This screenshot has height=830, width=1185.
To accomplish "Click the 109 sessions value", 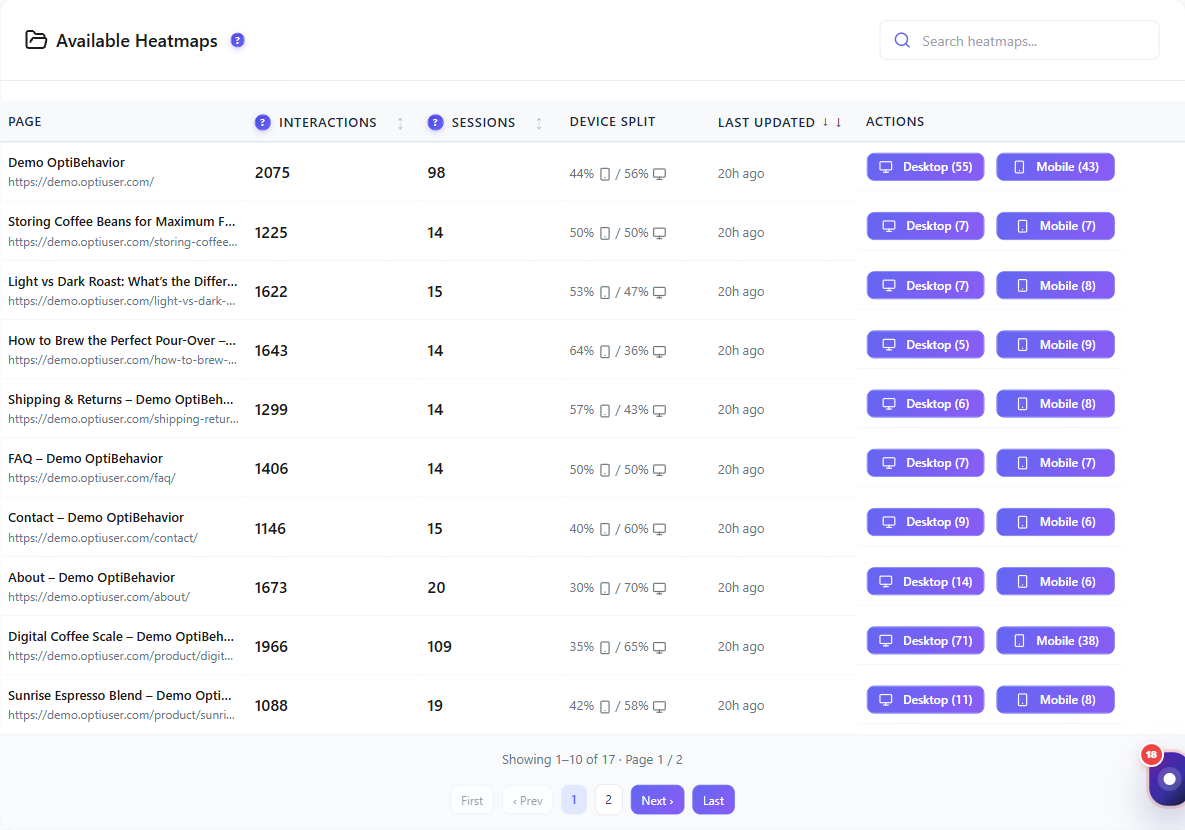I will click(439, 646).
